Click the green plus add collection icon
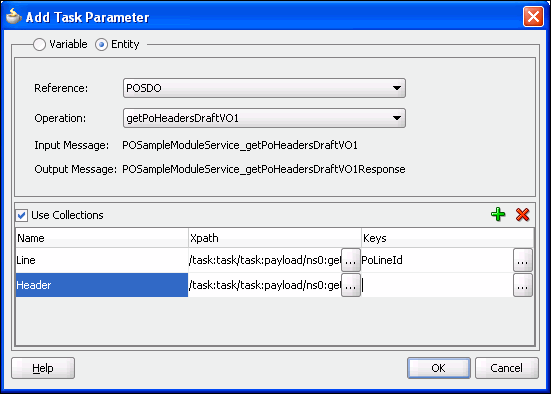This screenshot has height=394, width=551. [x=498, y=214]
